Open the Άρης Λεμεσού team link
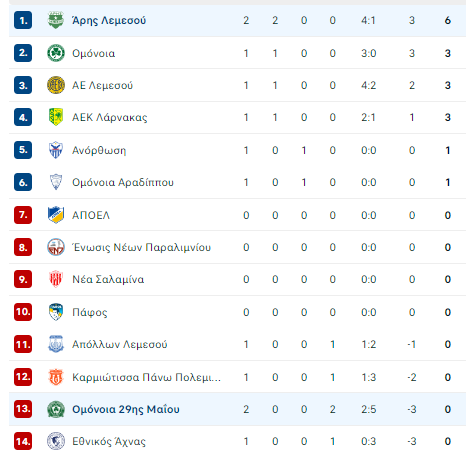Screen dimensions: 466x457 109,20
